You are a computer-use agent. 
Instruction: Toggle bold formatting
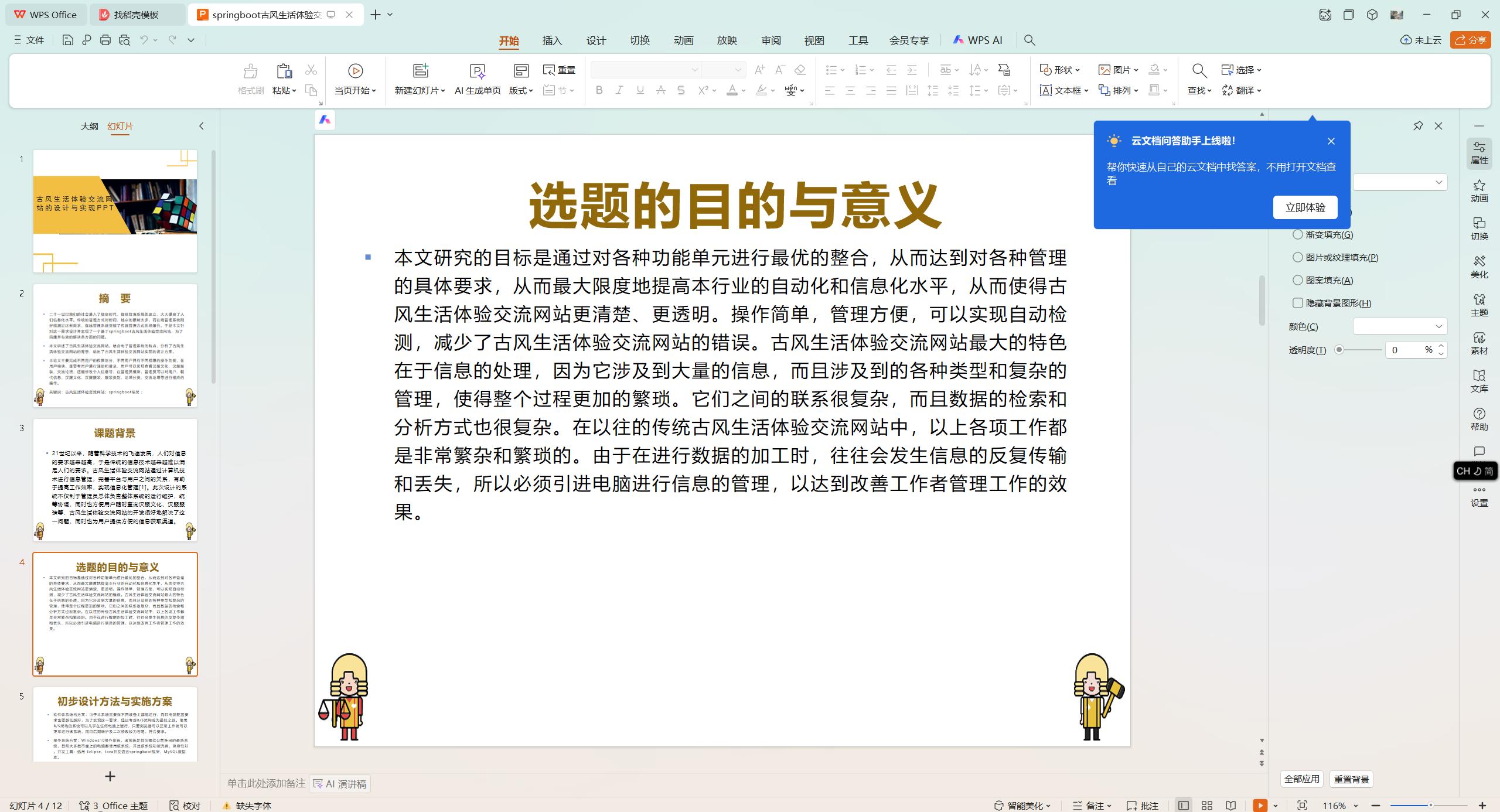coord(598,91)
